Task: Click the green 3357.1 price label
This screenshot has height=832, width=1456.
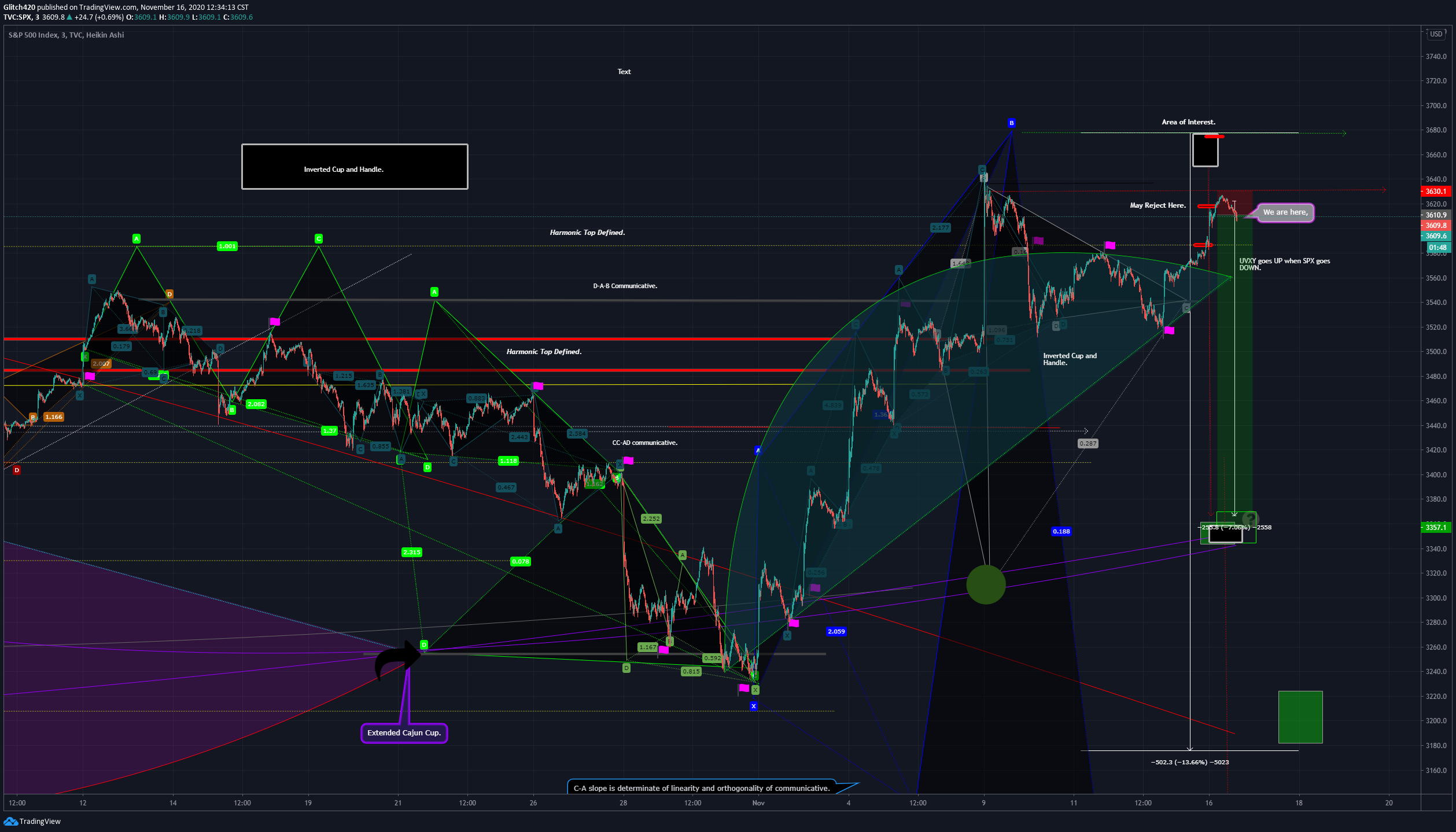Action: (x=1435, y=527)
